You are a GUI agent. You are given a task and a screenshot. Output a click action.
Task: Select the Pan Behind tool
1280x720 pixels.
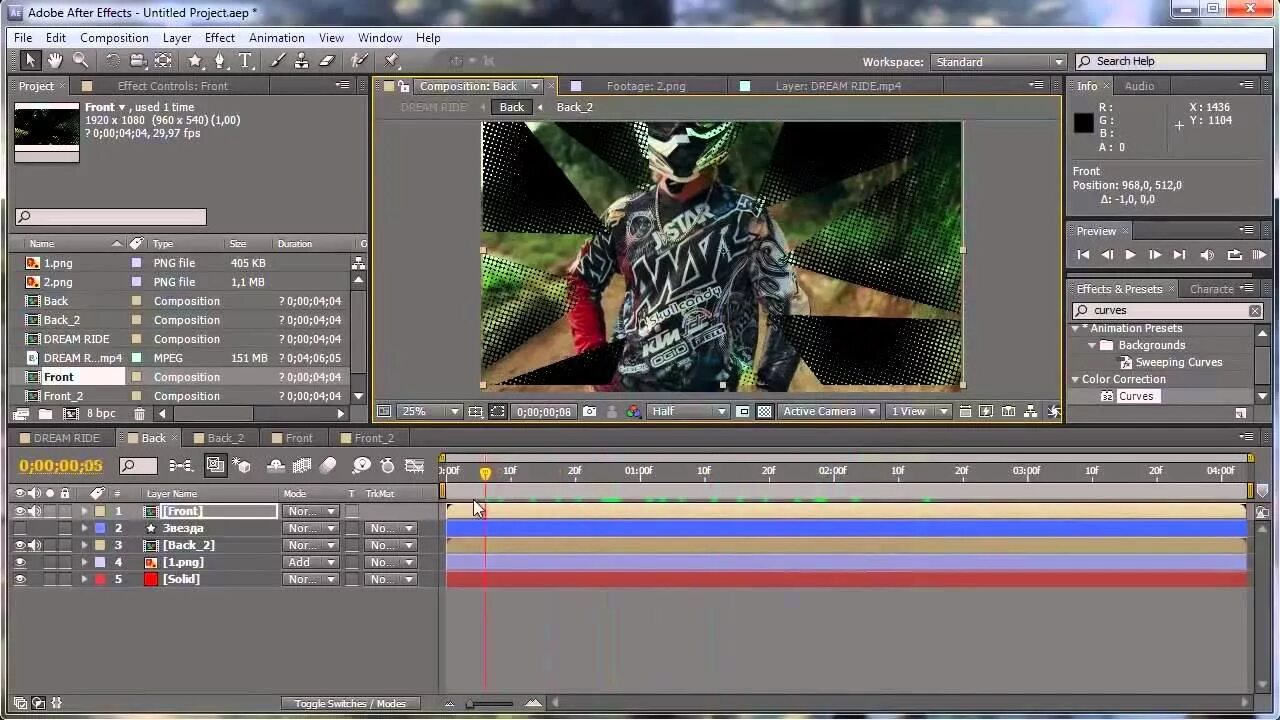[163, 61]
